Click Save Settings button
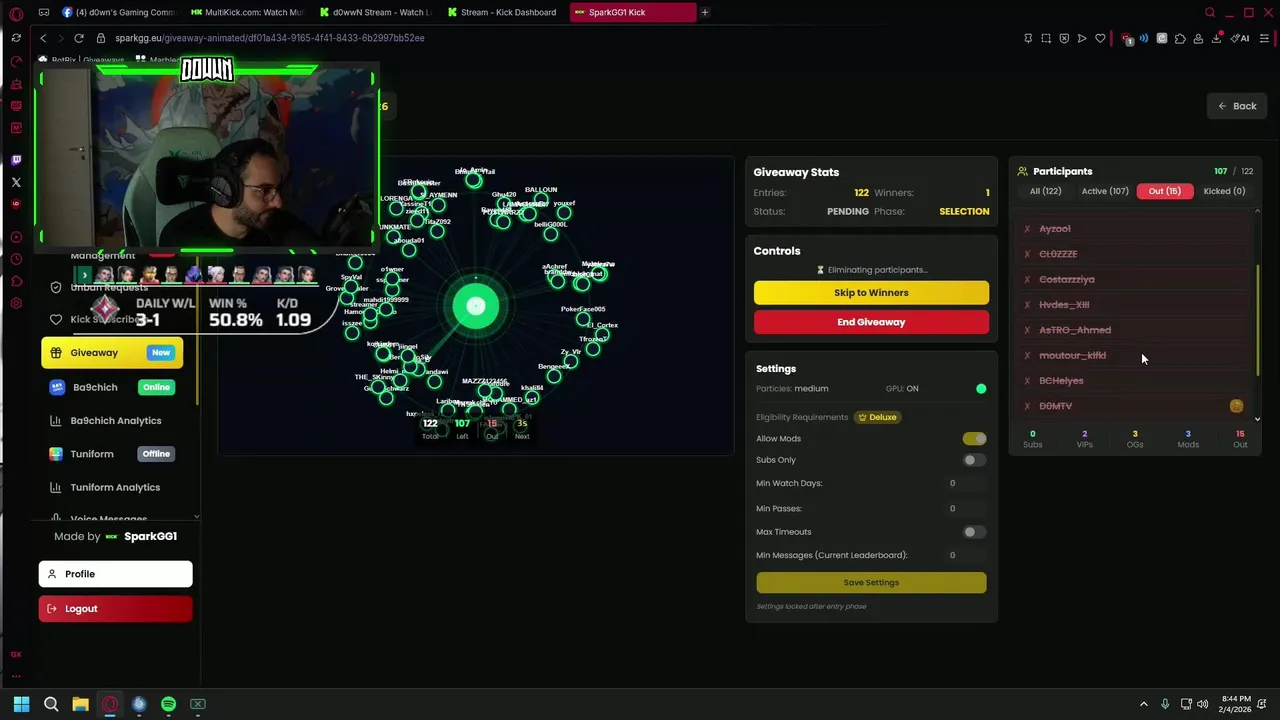 (871, 583)
